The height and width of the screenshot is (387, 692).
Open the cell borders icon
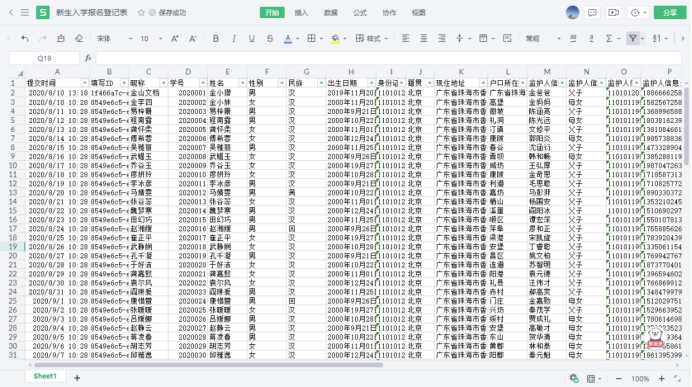click(x=311, y=39)
